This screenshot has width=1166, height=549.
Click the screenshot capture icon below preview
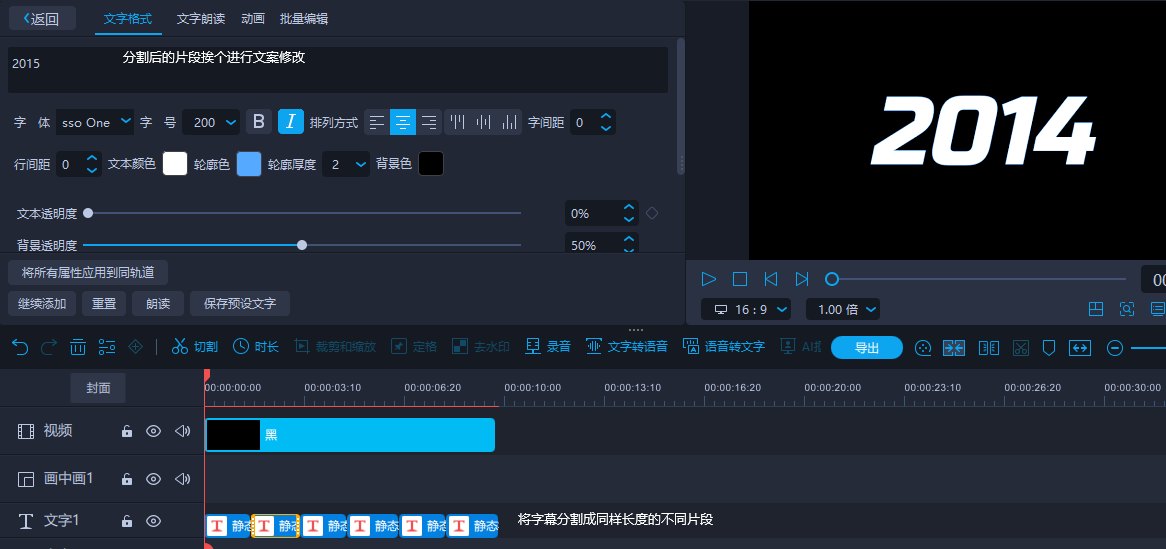(1127, 309)
